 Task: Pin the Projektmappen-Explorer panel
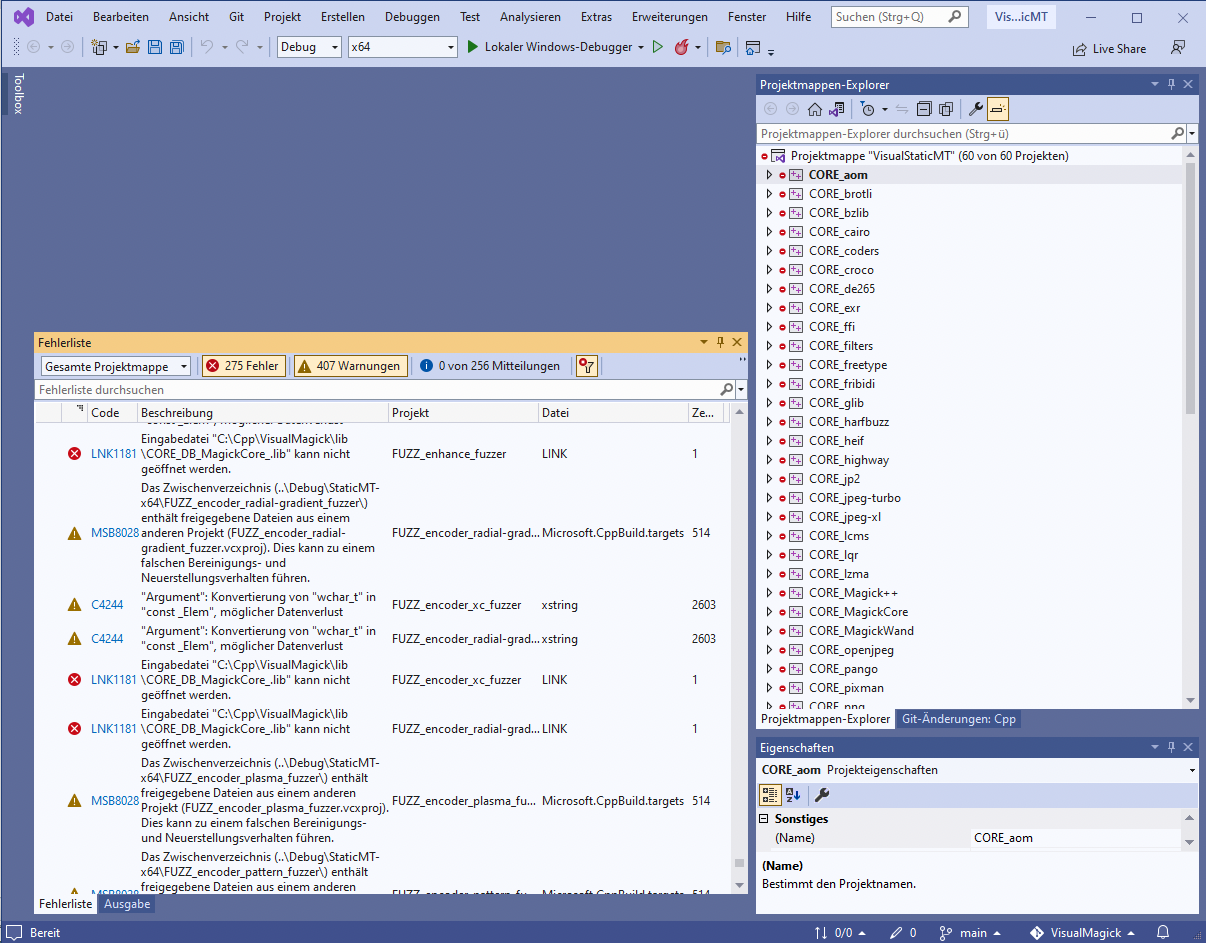click(x=1172, y=85)
